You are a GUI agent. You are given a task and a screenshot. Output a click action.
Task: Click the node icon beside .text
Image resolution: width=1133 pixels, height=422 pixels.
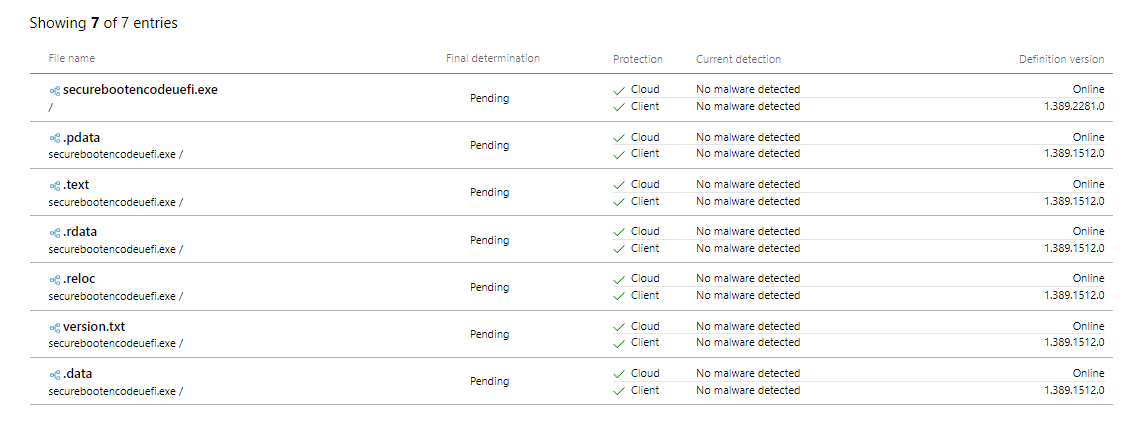click(x=54, y=186)
